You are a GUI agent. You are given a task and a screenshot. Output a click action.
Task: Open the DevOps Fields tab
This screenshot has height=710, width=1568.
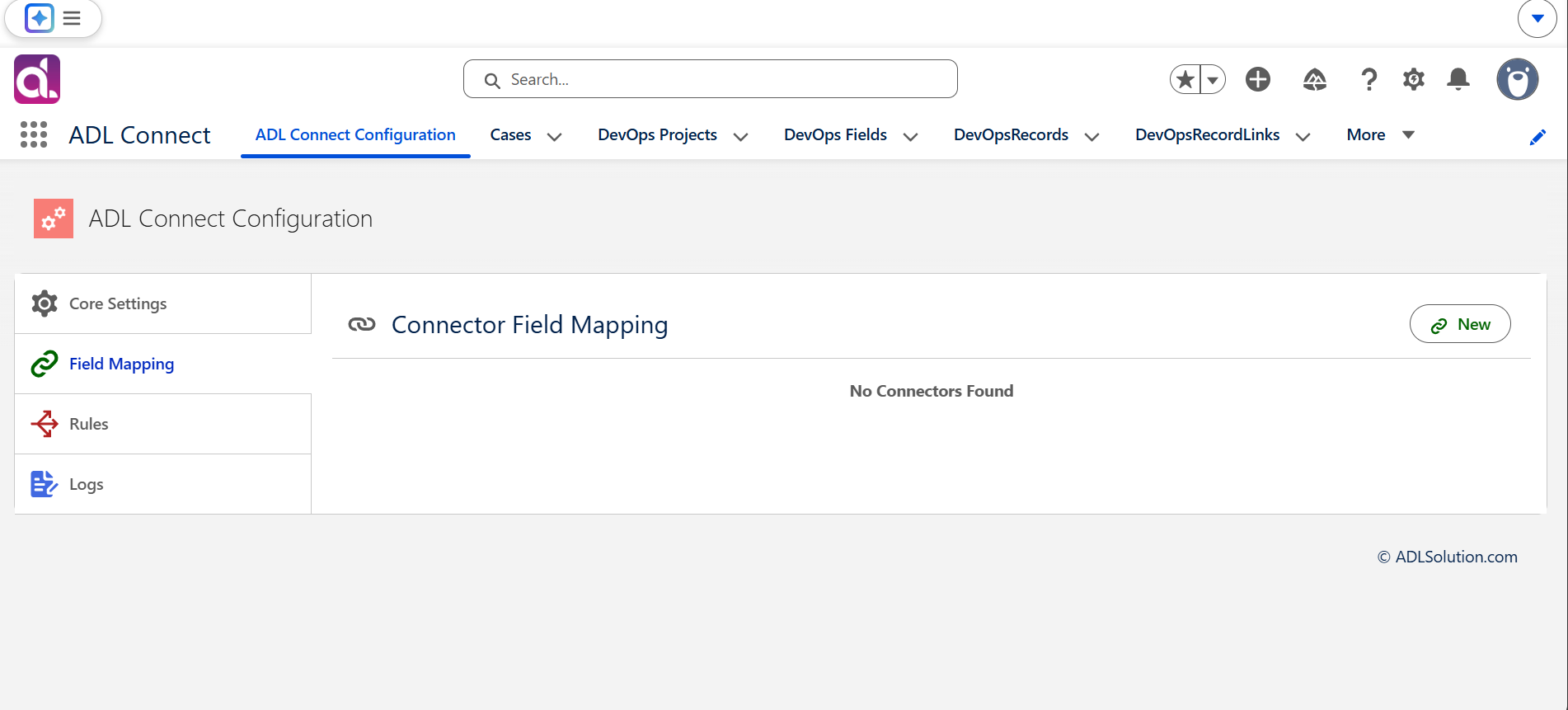(x=835, y=134)
